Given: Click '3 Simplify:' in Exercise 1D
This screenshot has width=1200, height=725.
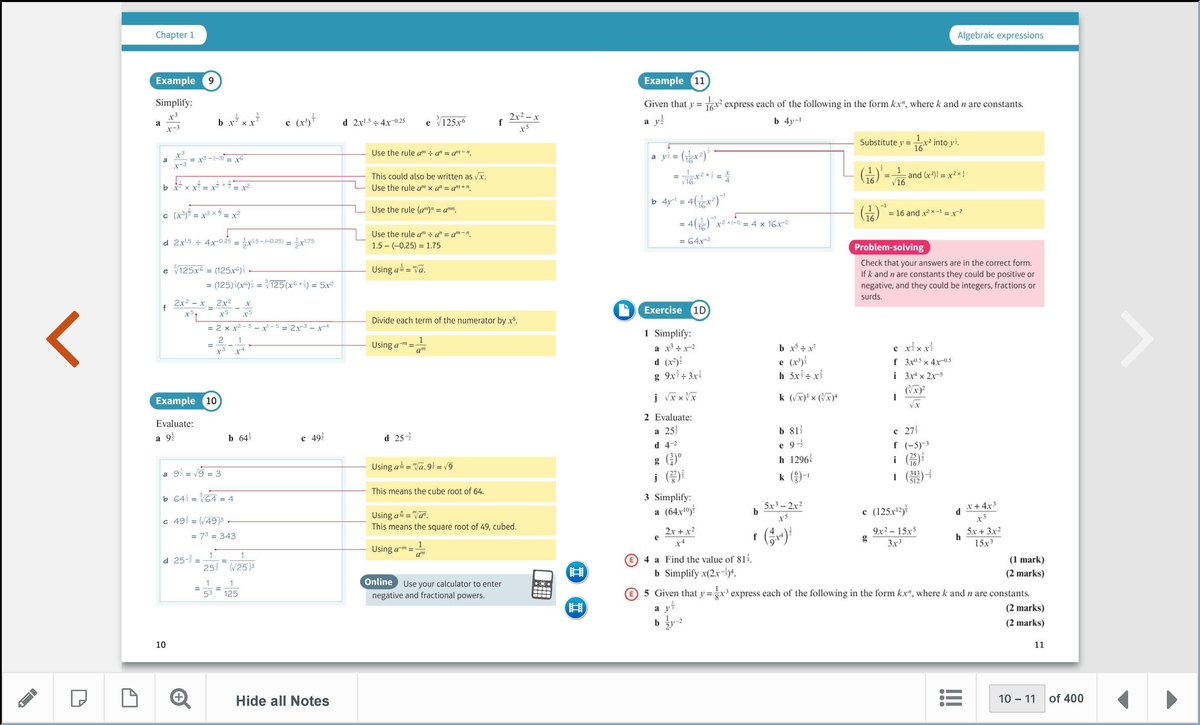Looking at the screenshot, I should click(x=668, y=497).
